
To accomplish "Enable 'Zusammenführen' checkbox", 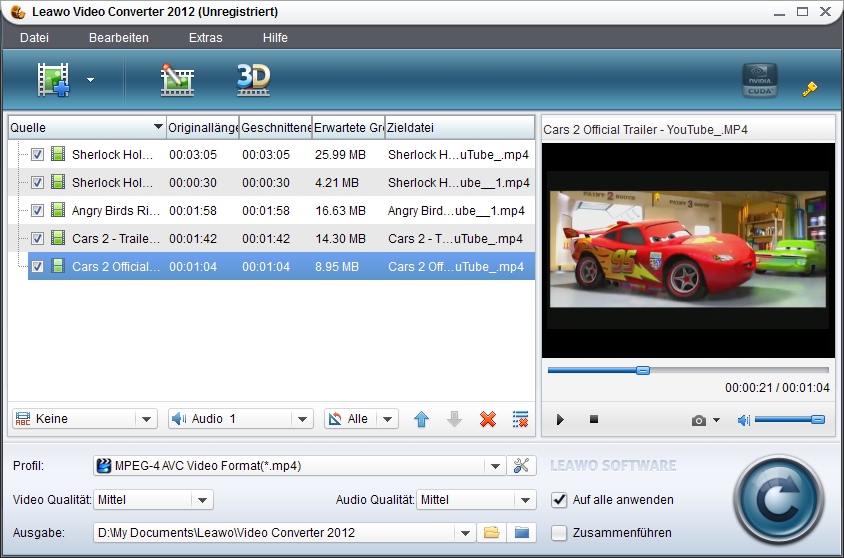I will pyautogui.click(x=559, y=532).
